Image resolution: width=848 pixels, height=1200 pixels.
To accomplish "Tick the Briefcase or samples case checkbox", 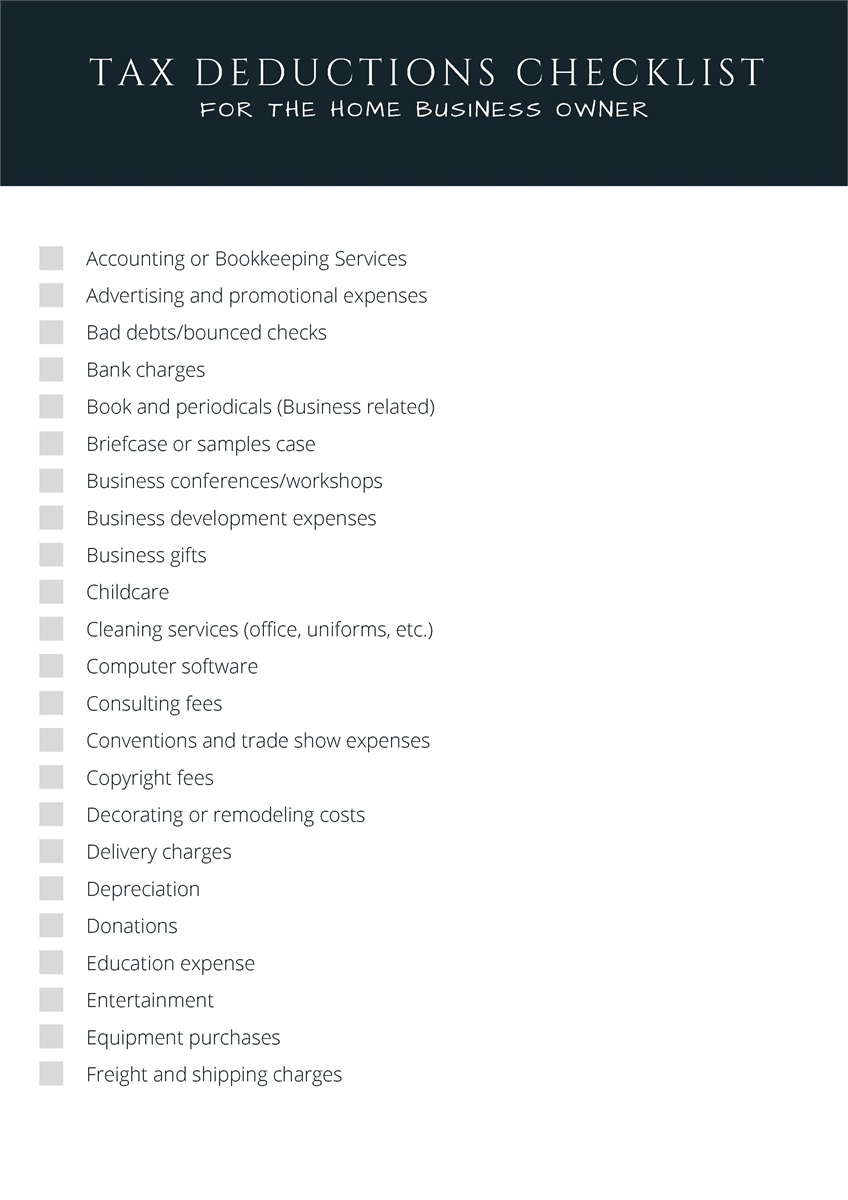I will 51,443.
